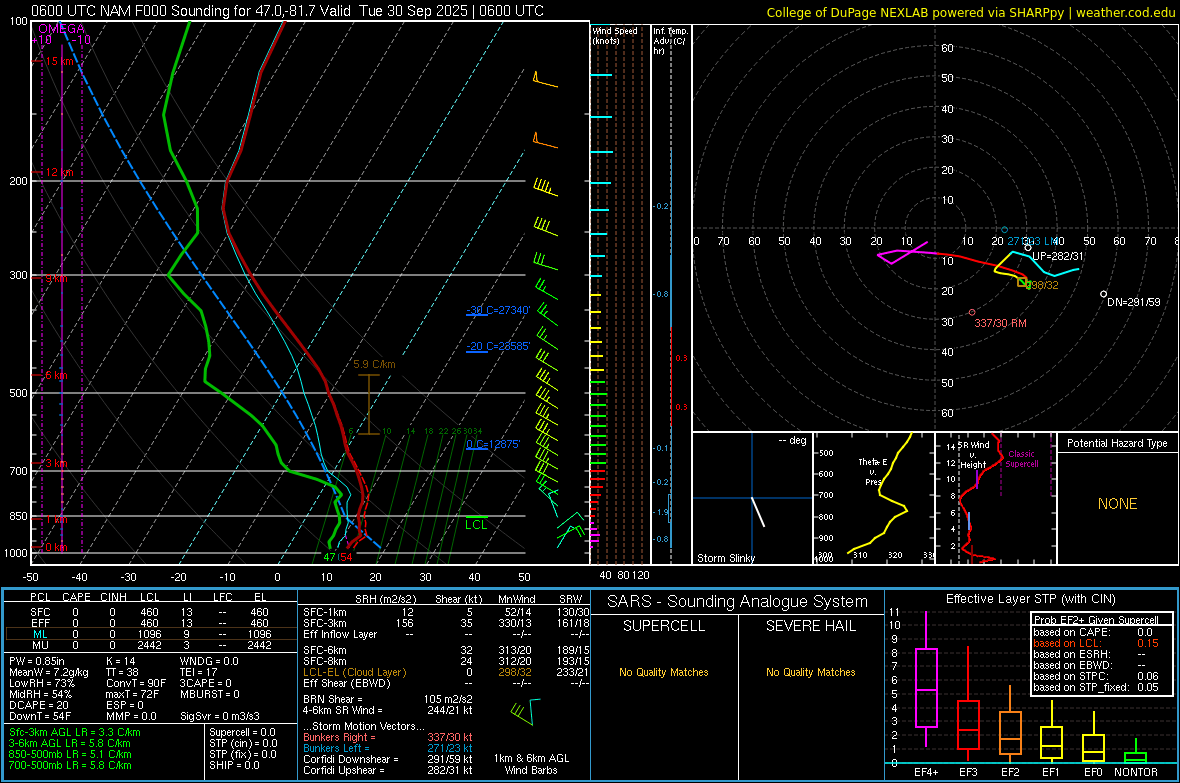Click the 'Wind Speed (knots)' panel header

point(614,35)
